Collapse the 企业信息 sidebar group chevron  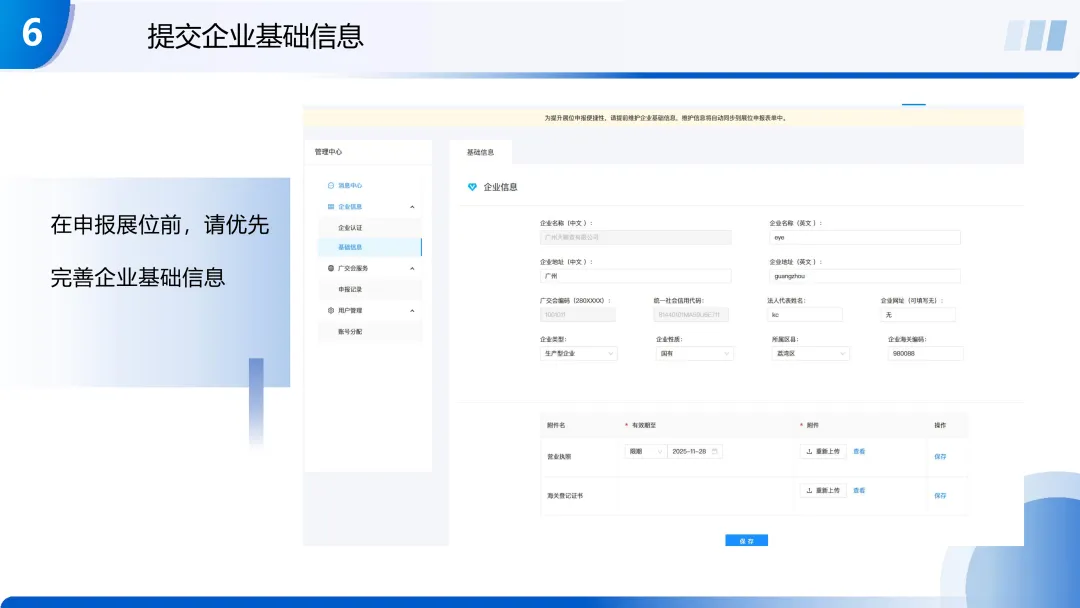point(412,207)
